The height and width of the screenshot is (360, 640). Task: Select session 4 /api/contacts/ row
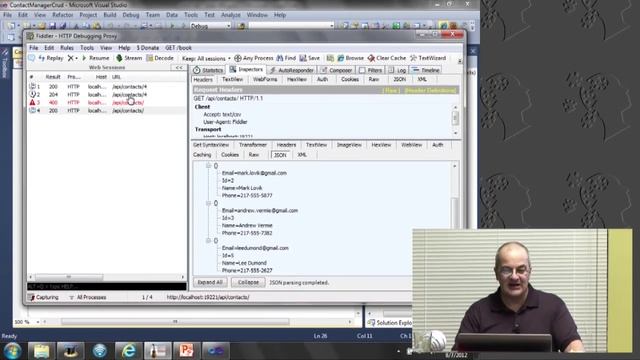coord(107,111)
